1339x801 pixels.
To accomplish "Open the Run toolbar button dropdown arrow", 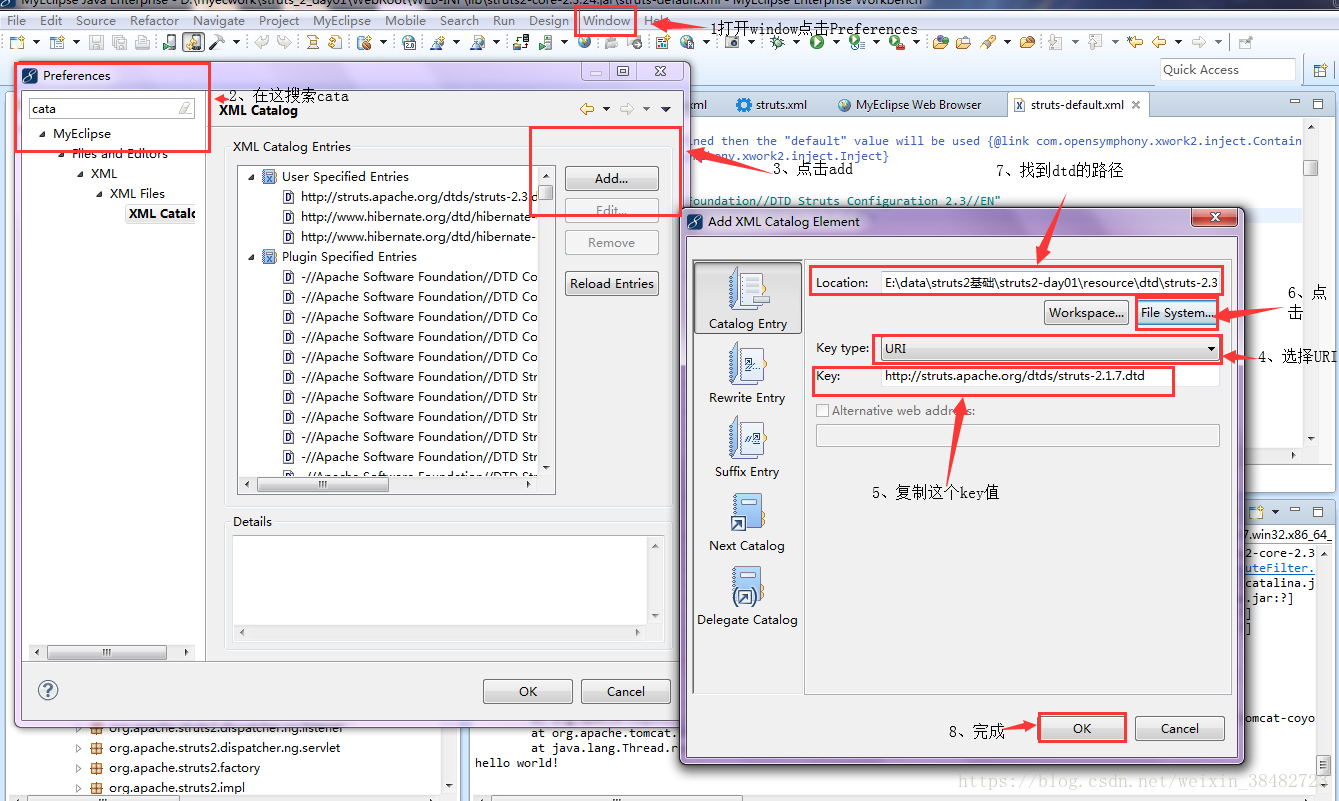I will (834, 42).
